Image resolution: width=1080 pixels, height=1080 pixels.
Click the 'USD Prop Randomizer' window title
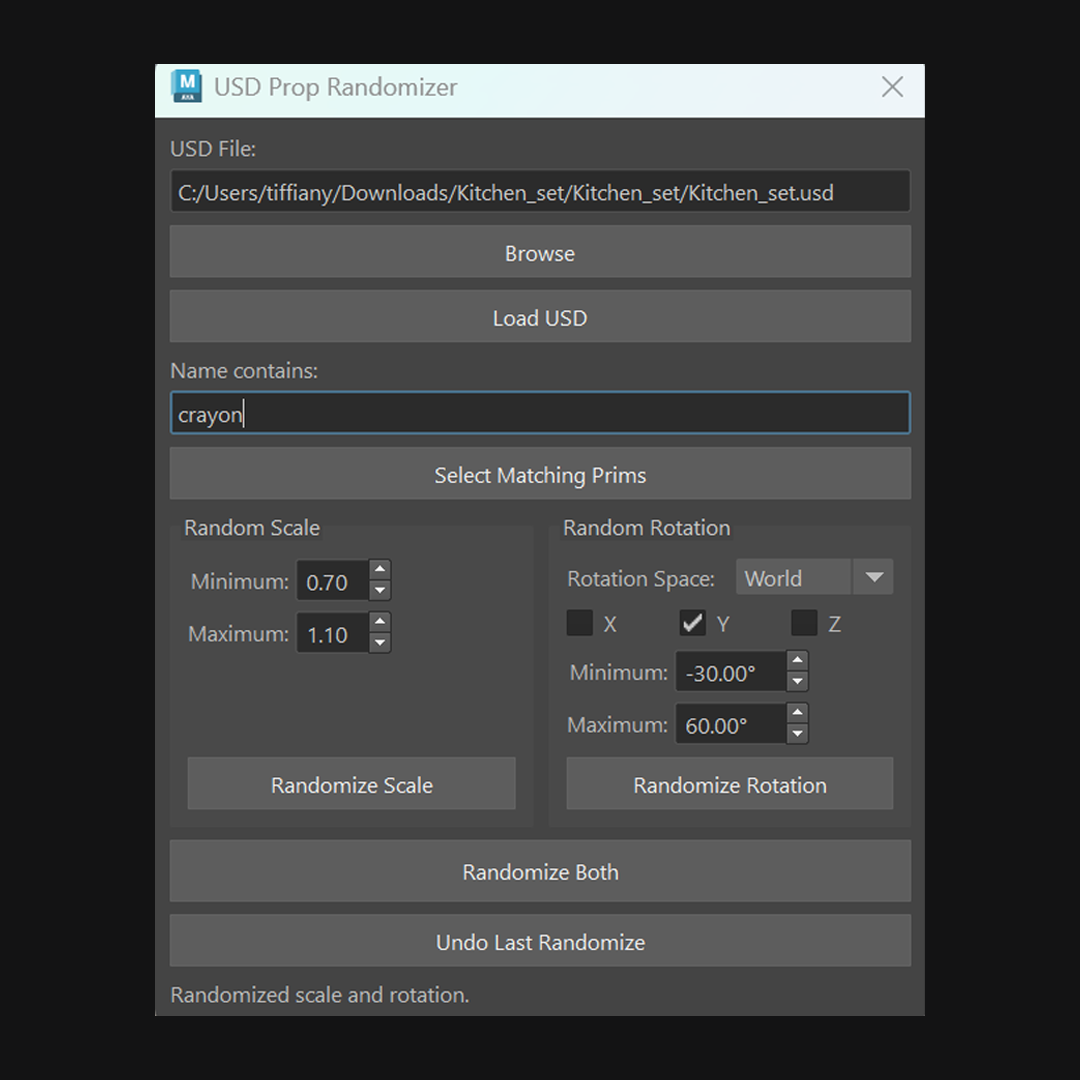(x=335, y=87)
